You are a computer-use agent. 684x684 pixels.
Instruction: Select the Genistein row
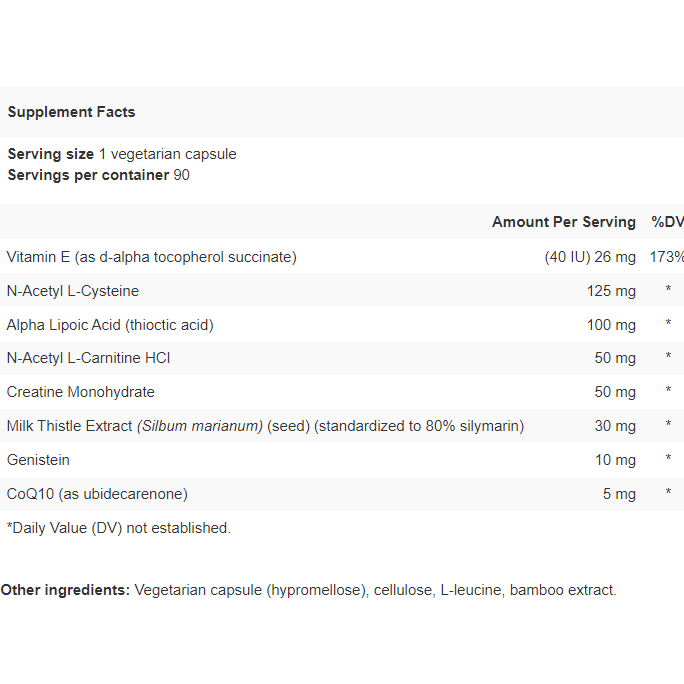342,460
